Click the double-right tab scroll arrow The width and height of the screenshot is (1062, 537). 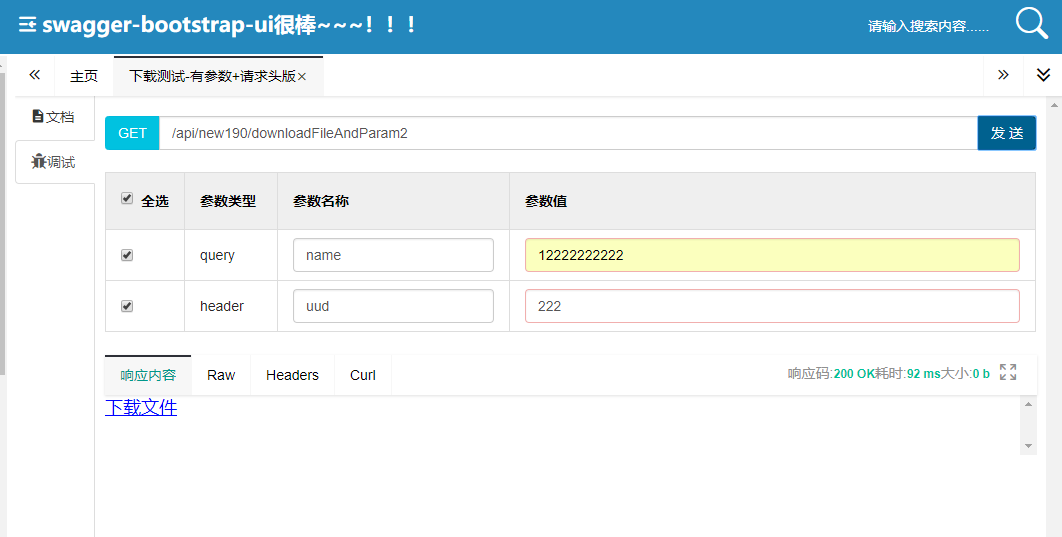coord(1003,74)
